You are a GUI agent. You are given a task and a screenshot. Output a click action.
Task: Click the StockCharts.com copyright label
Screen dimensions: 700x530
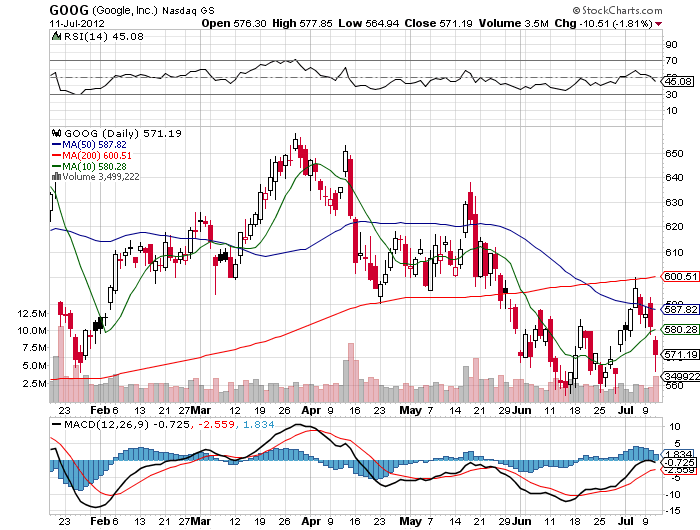[618, 10]
